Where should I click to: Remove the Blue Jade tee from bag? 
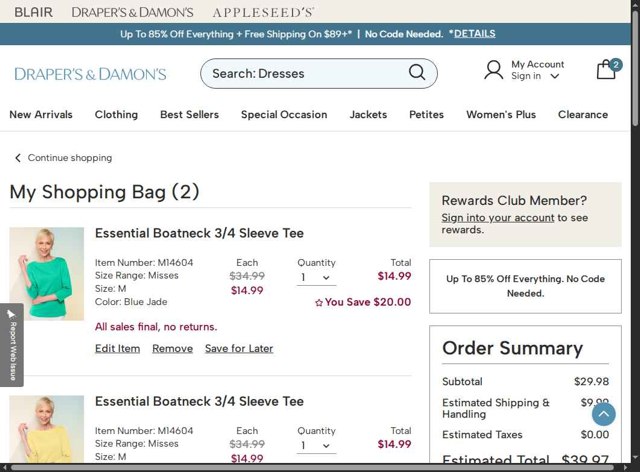pyautogui.click(x=172, y=348)
